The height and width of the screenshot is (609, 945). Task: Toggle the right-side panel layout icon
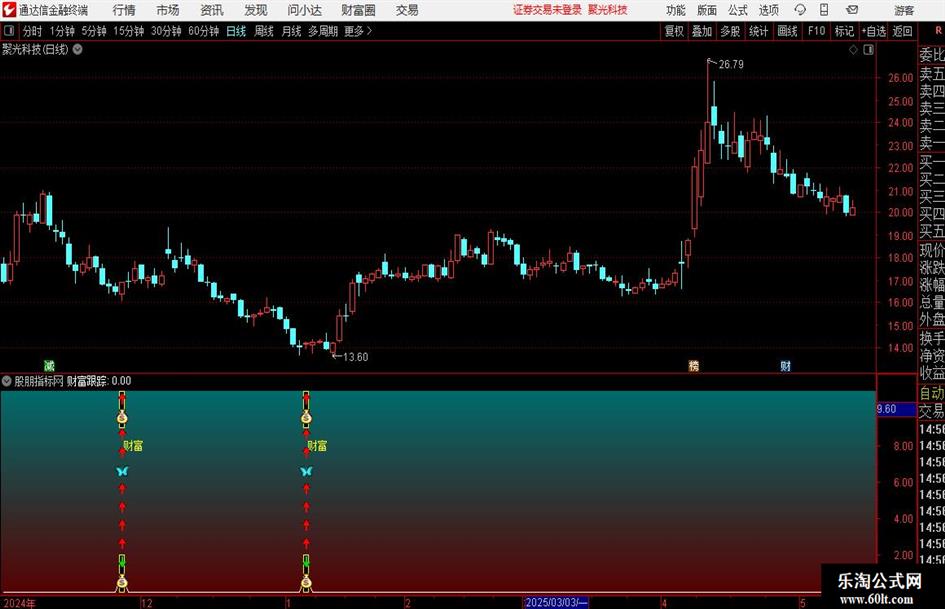click(868, 50)
